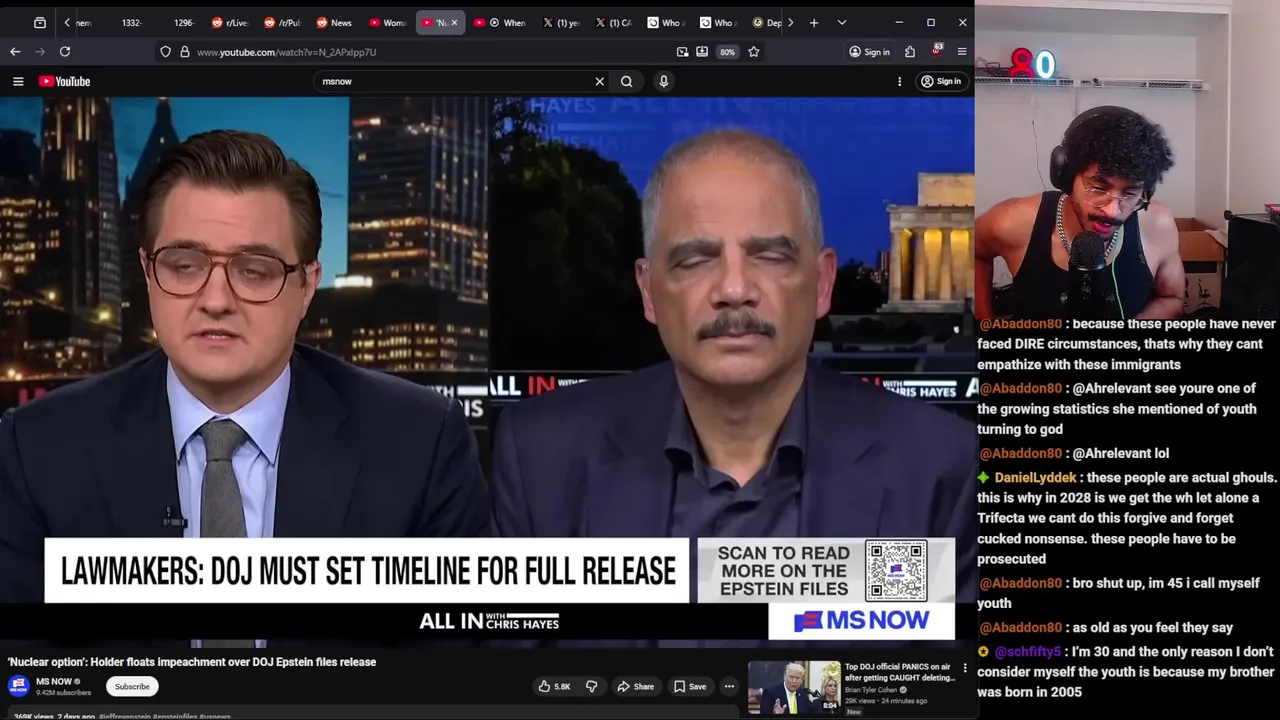Screen dimensions: 1280x720
Task: Dislike the video with thumbs down
Action: [591, 686]
